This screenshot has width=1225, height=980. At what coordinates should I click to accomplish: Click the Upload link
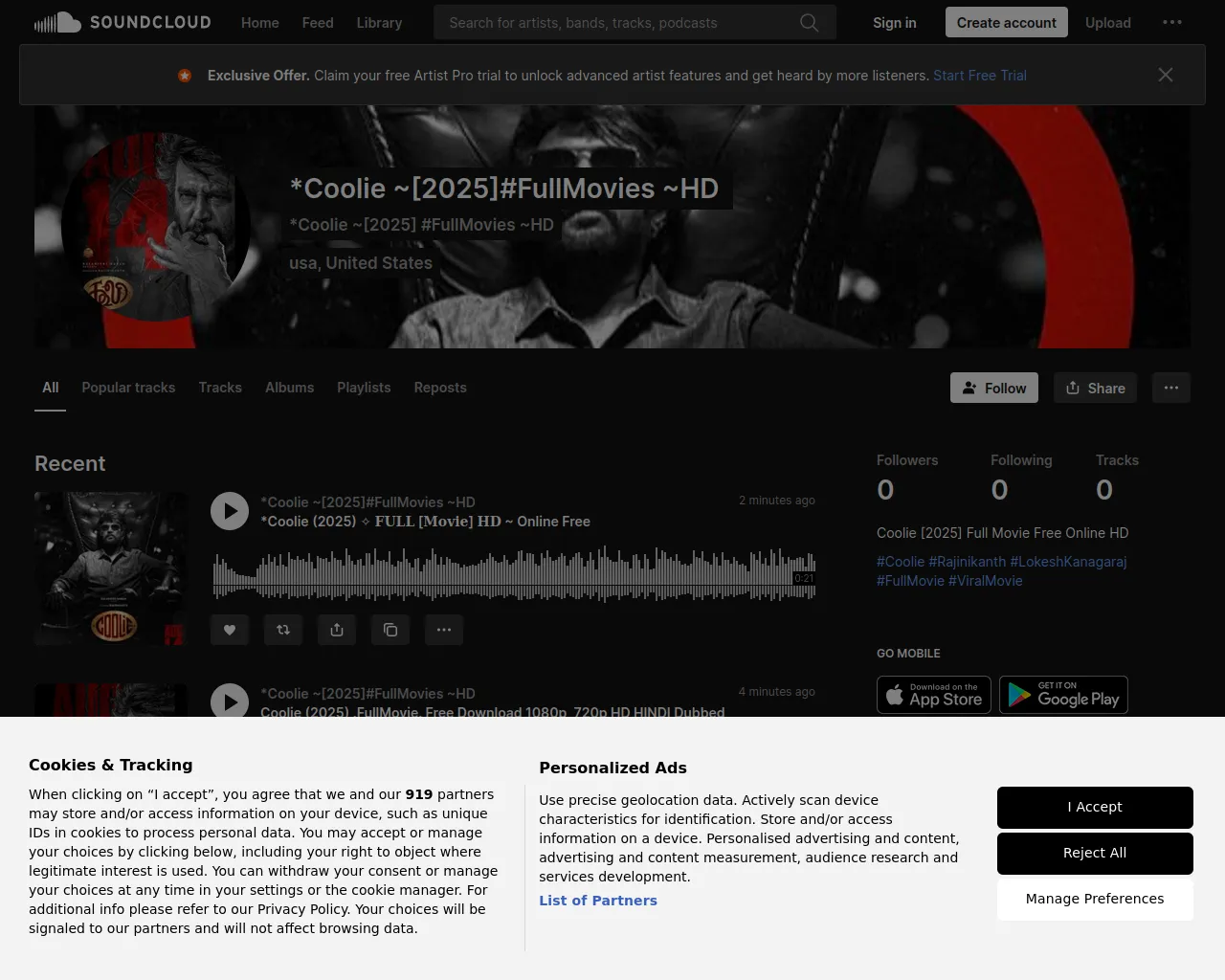click(1108, 23)
